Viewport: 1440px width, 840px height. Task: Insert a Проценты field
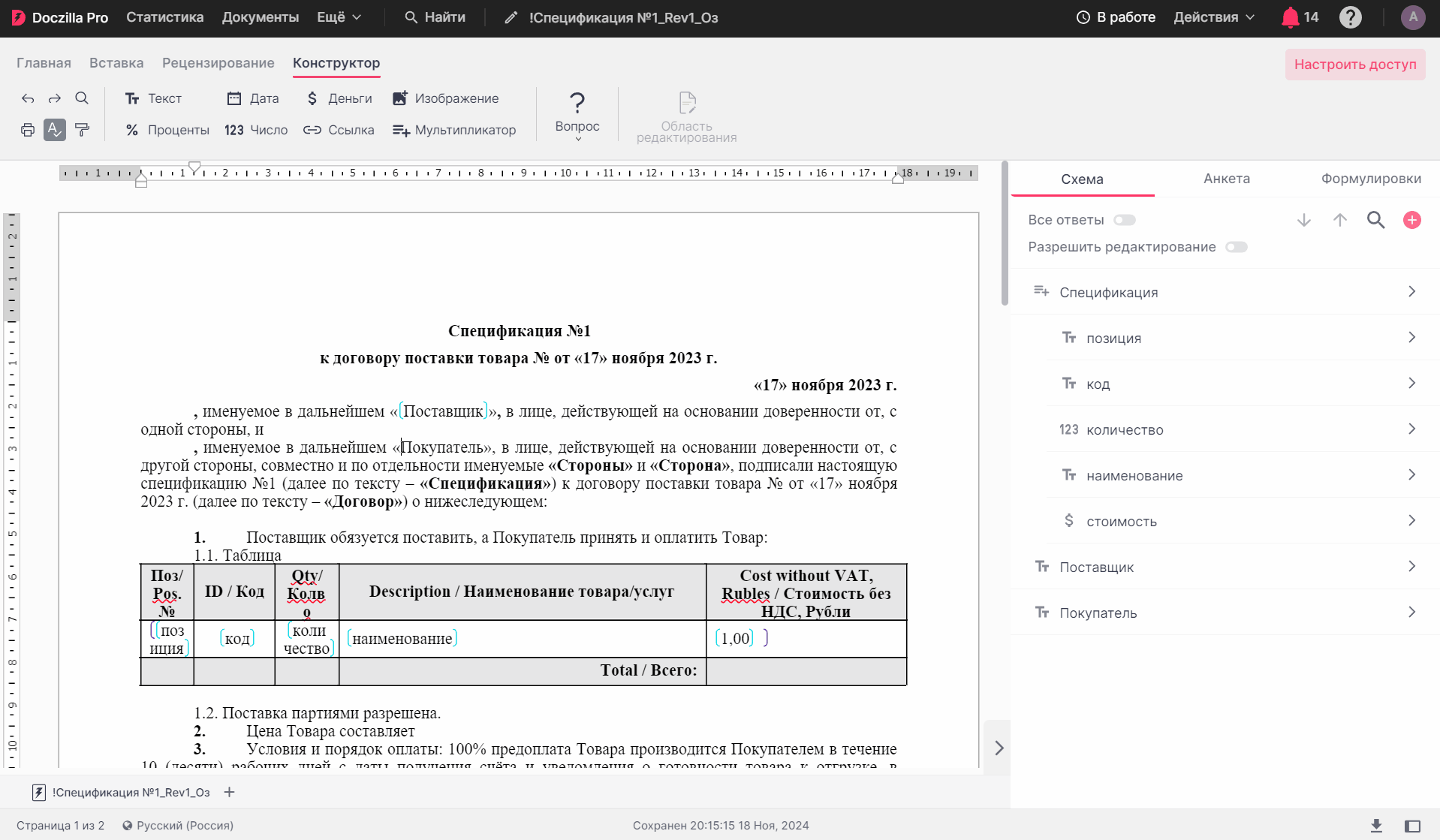tap(167, 130)
